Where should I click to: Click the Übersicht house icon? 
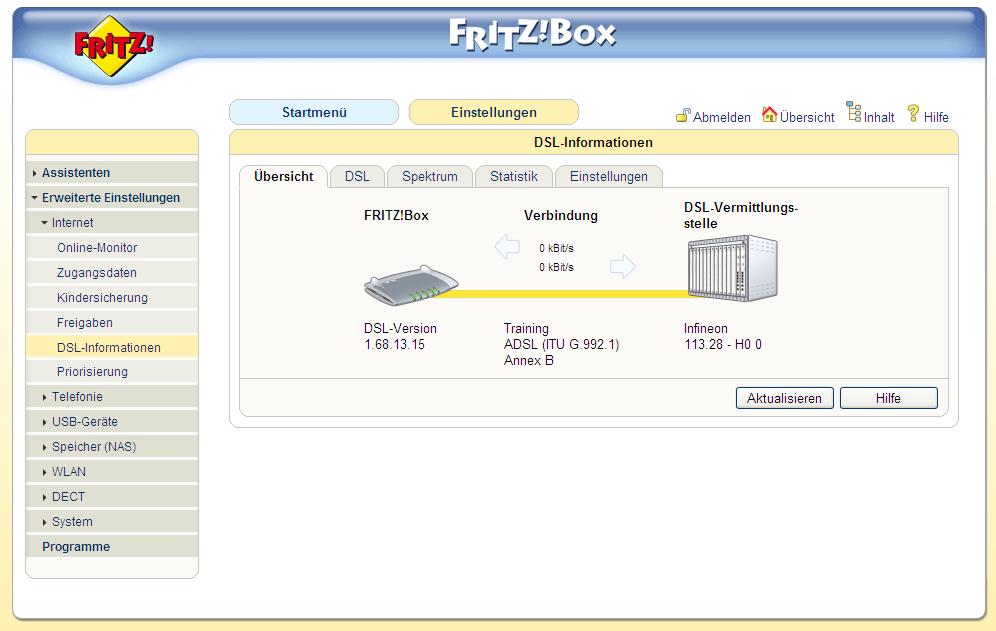click(x=769, y=115)
